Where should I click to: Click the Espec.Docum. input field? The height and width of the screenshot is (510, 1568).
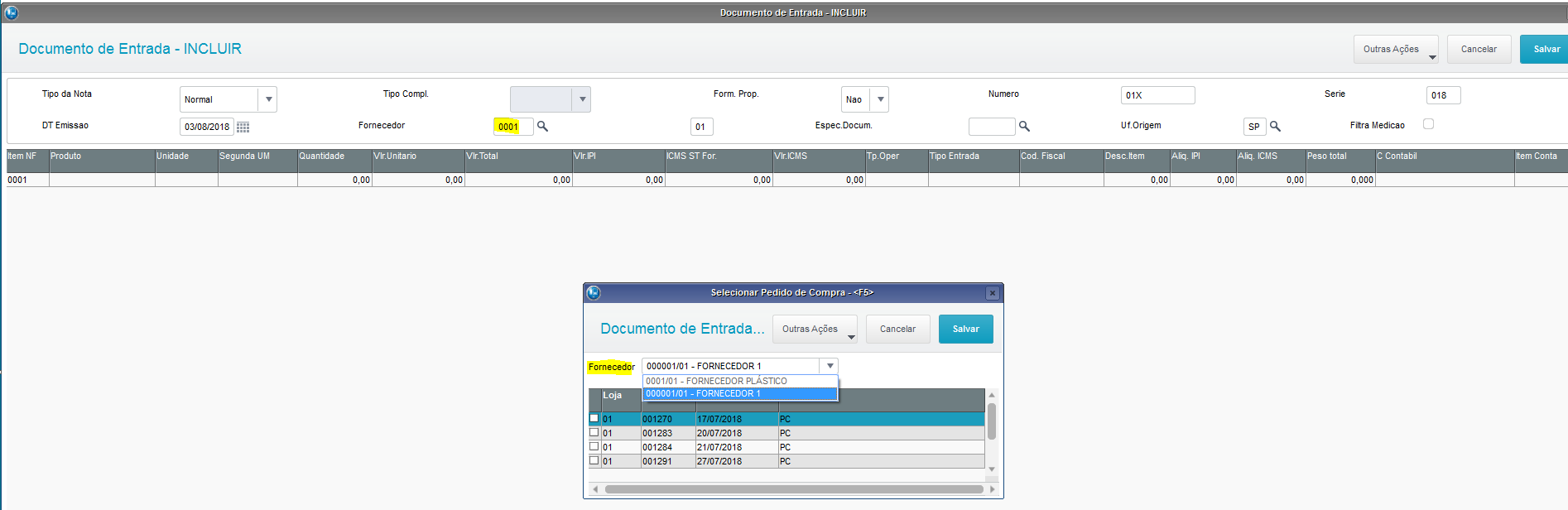click(991, 127)
